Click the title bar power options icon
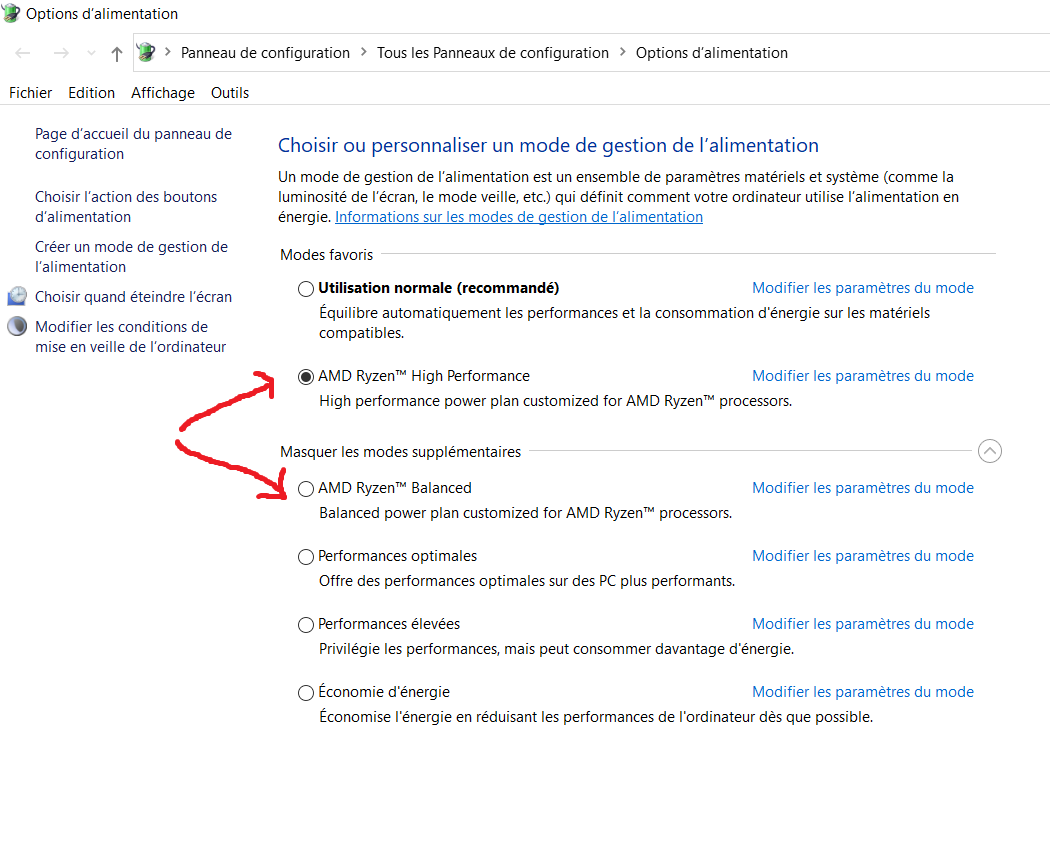The height and width of the screenshot is (844, 1050). (x=10, y=13)
